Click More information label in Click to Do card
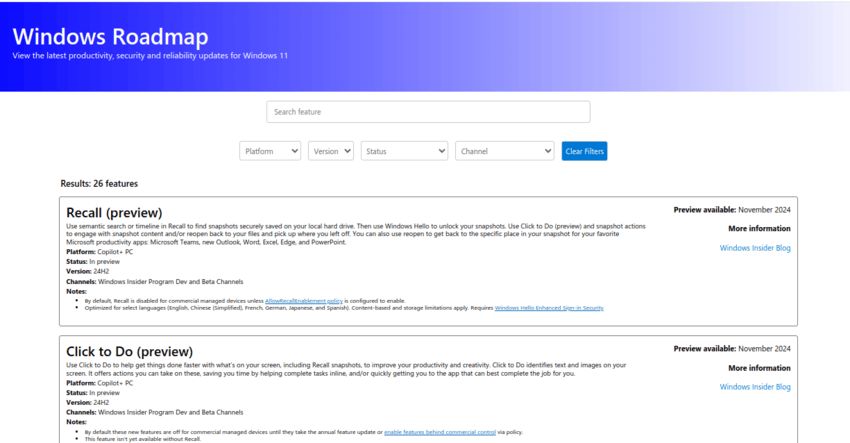The image size is (850, 443). [759, 368]
